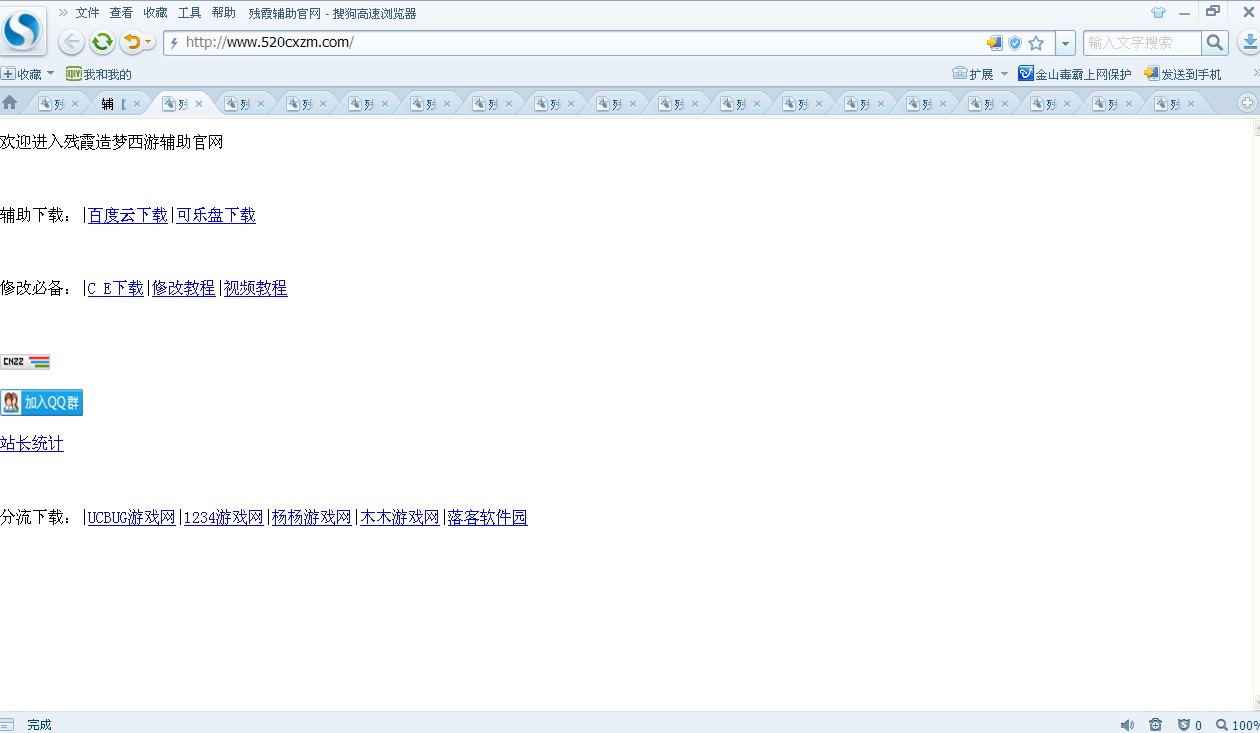Open the 站长统计 link
This screenshot has height=733, width=1260.
[32, 444]
